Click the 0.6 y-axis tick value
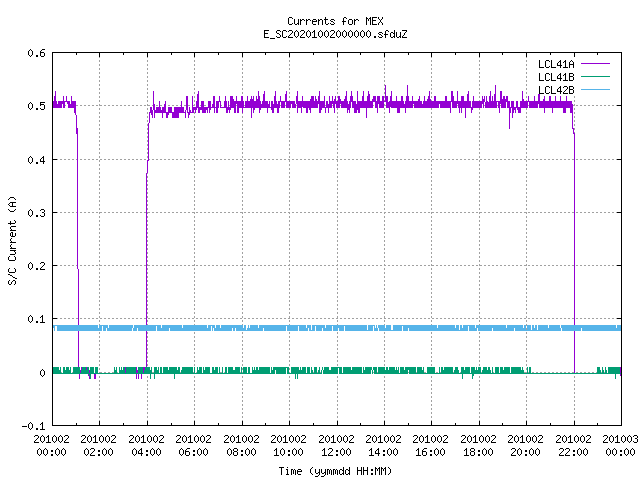Viewport: 640px width, 480px height. [36, 53]
